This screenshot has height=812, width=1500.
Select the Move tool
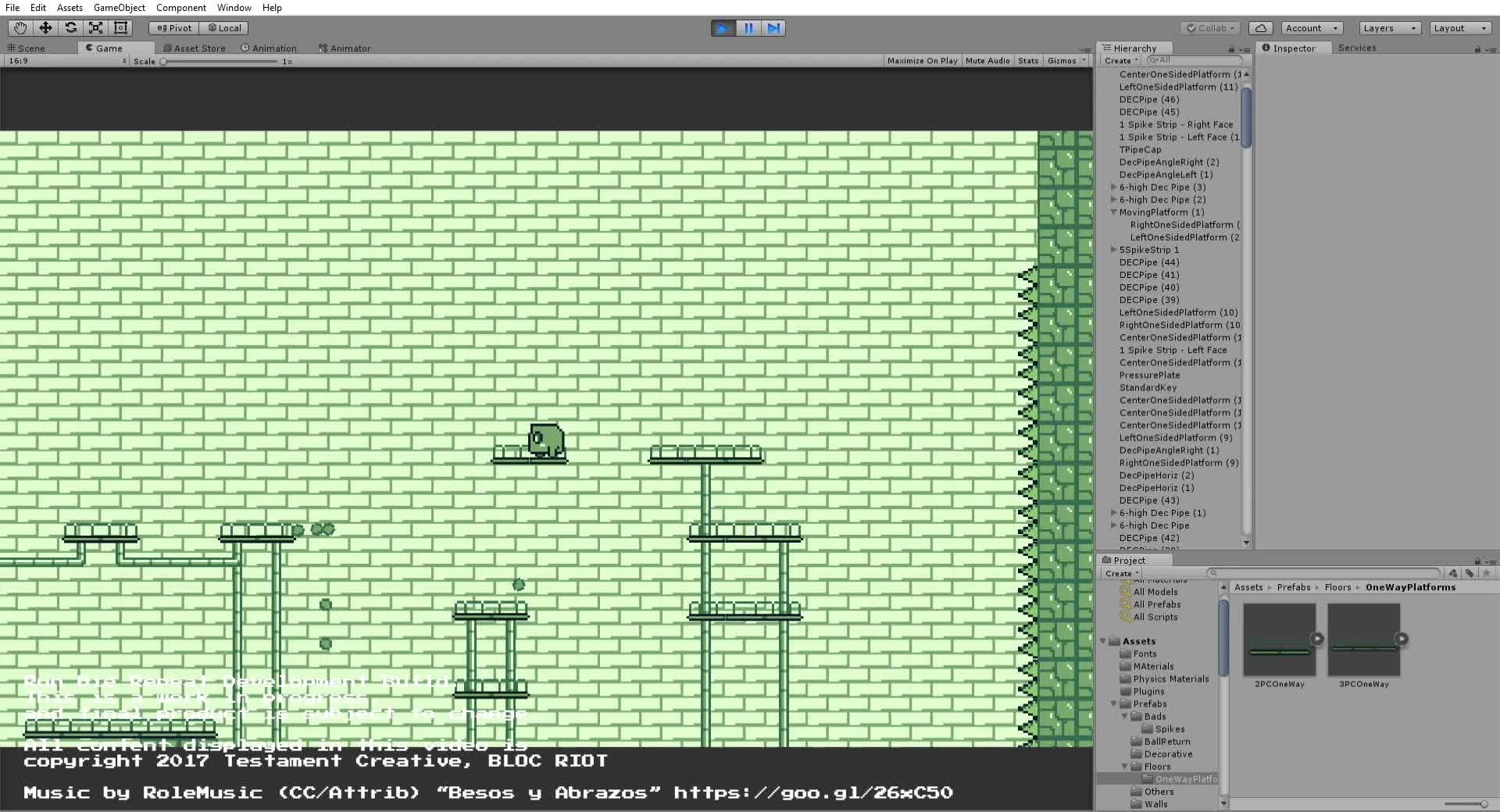(x=45, y=28)
